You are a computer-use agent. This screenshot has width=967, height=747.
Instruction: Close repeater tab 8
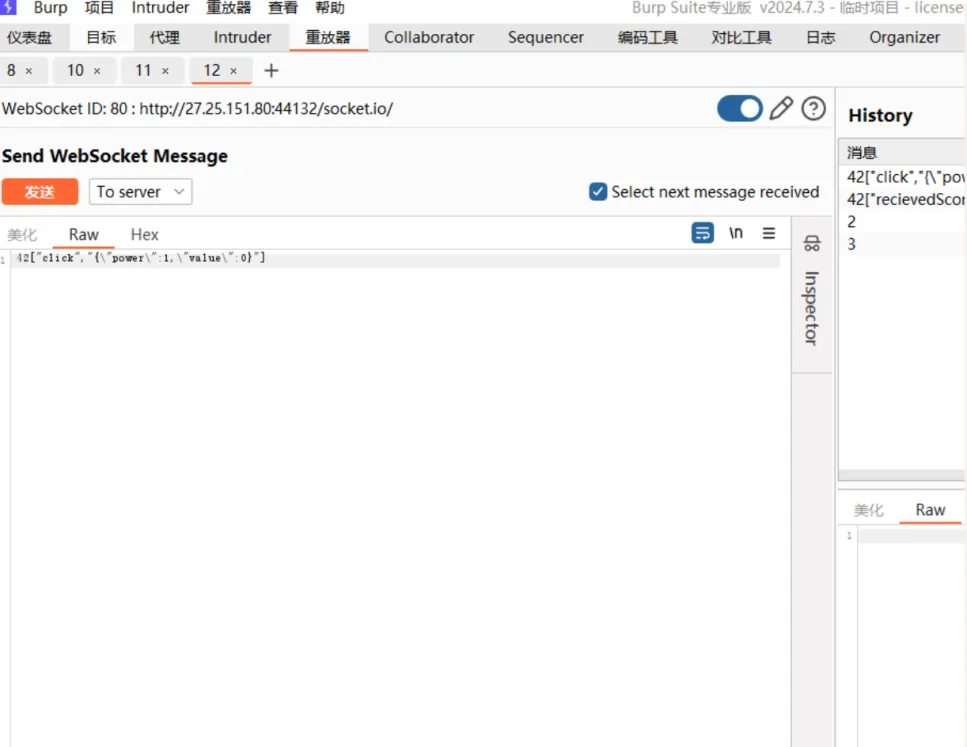[x=28, y=71]
